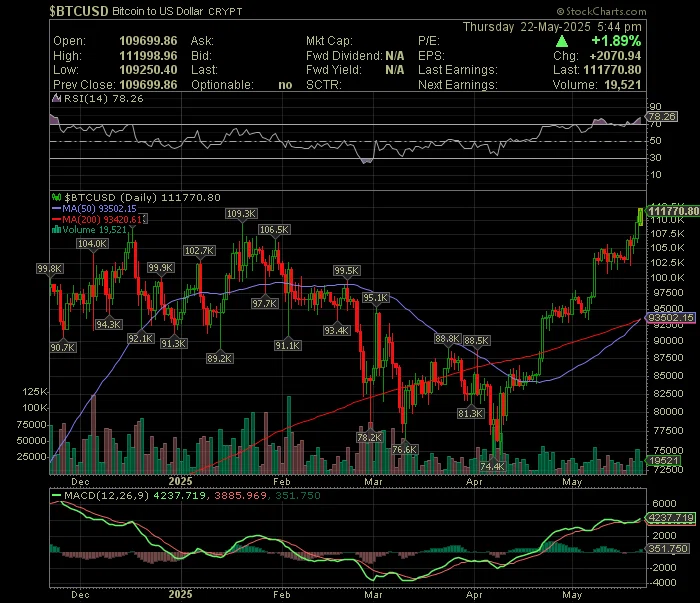Viewport: 700px width, 603px height.
Task: Click the High value 111998.96
Action: [x=148, y=56]
